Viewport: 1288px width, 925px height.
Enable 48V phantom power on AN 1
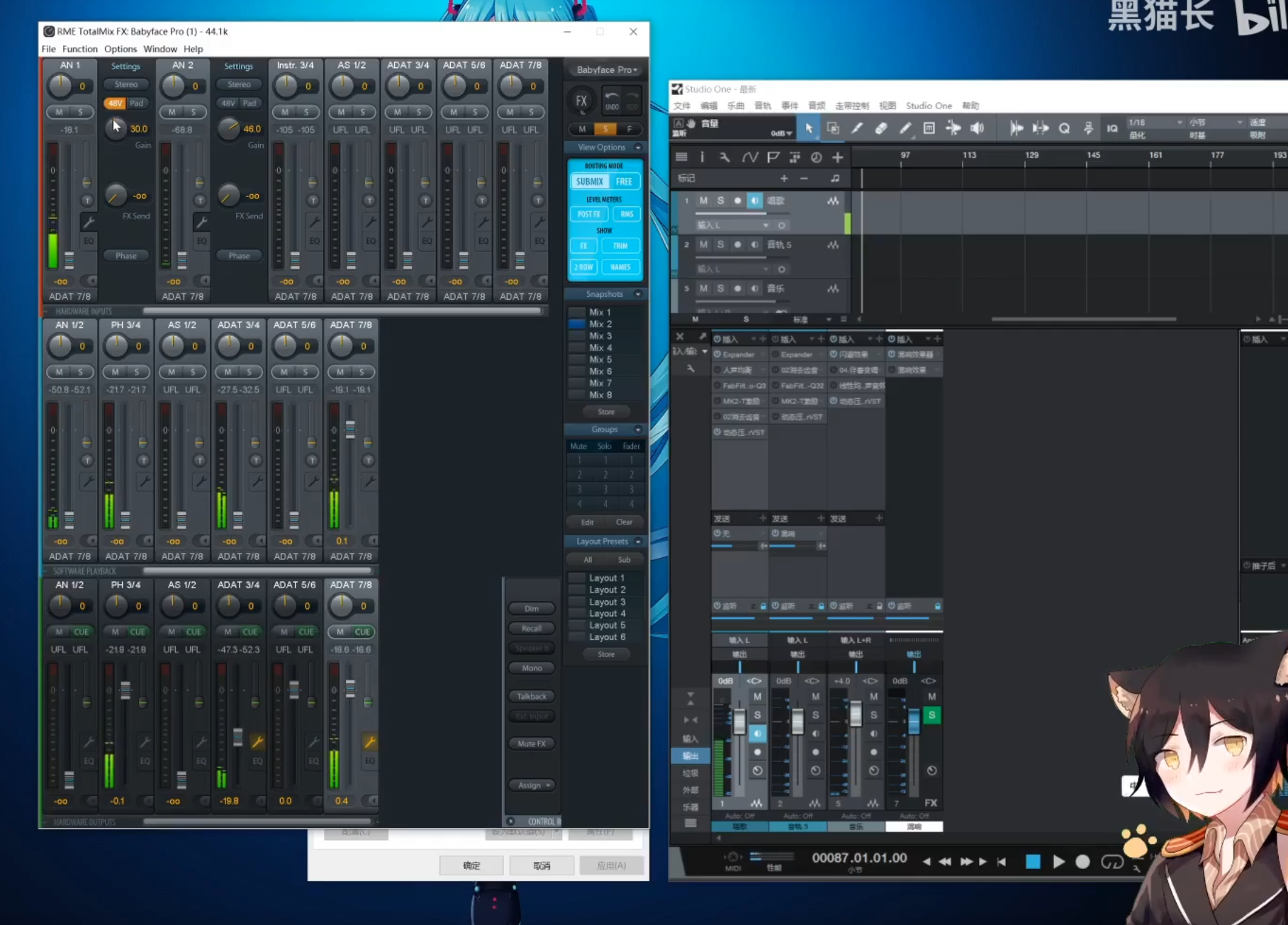(116, 103)
